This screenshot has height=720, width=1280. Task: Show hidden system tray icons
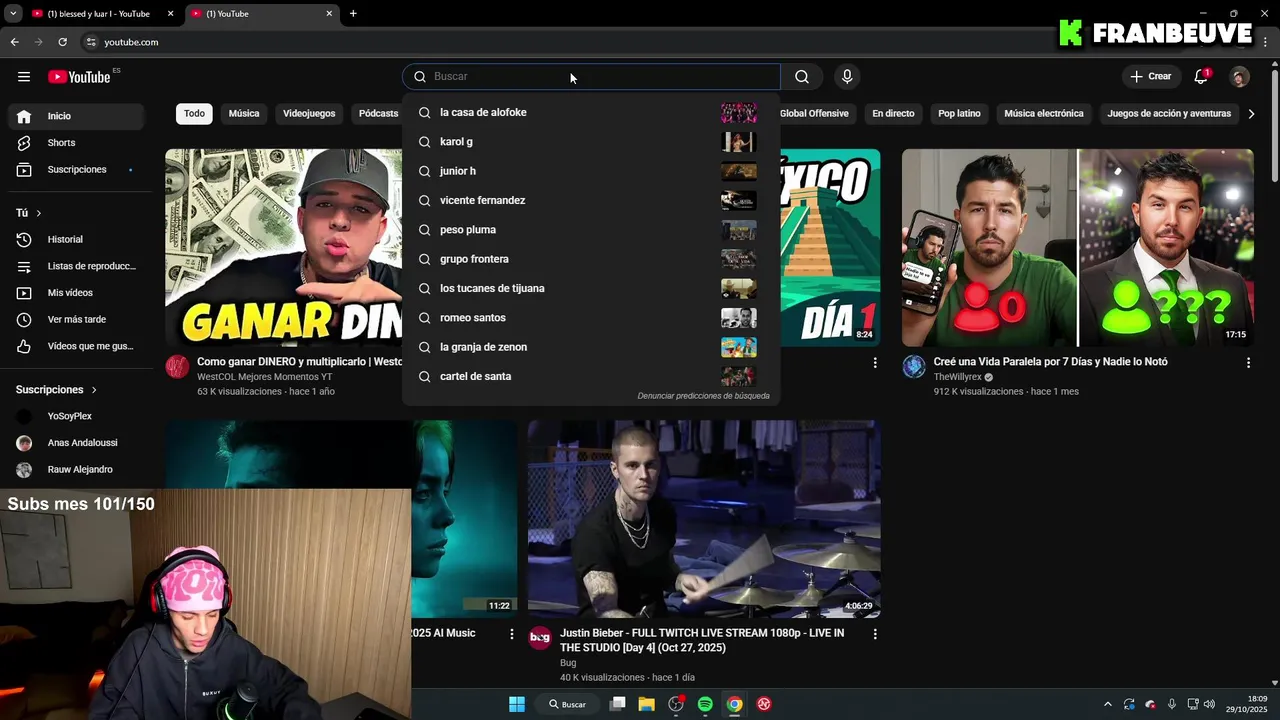pyautogui.click(x=1107, y=704)
